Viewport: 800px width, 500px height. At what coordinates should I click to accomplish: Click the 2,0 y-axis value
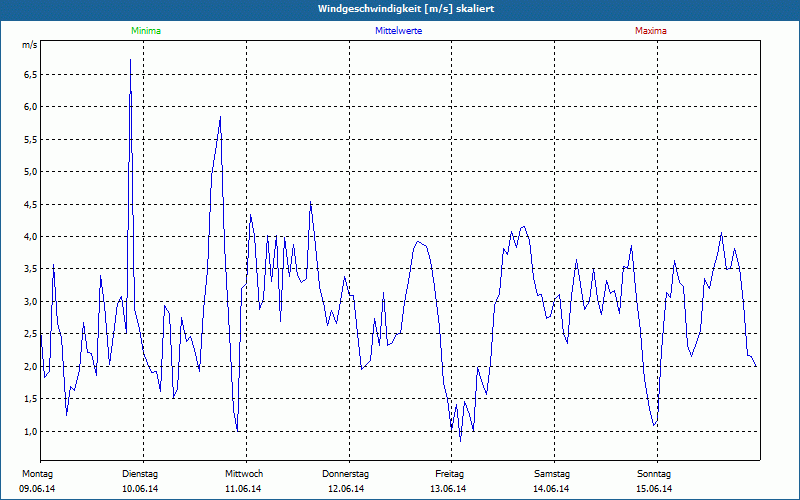click(31, 366)
